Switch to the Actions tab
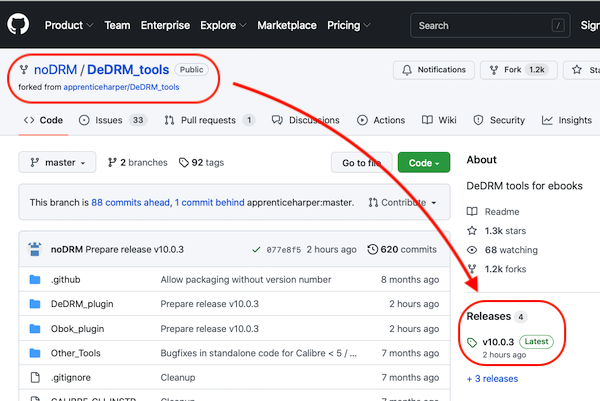Image resolution: width=600 pixels, height=401 pixels. click(x=381, y=120)
